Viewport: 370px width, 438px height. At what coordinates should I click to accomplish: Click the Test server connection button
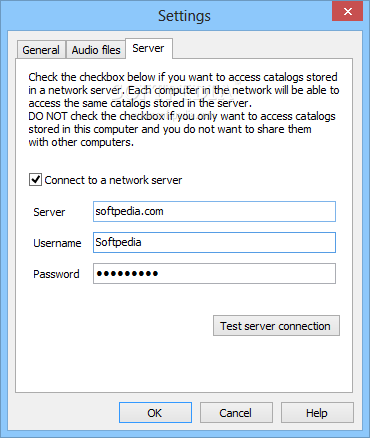point(276,326)
